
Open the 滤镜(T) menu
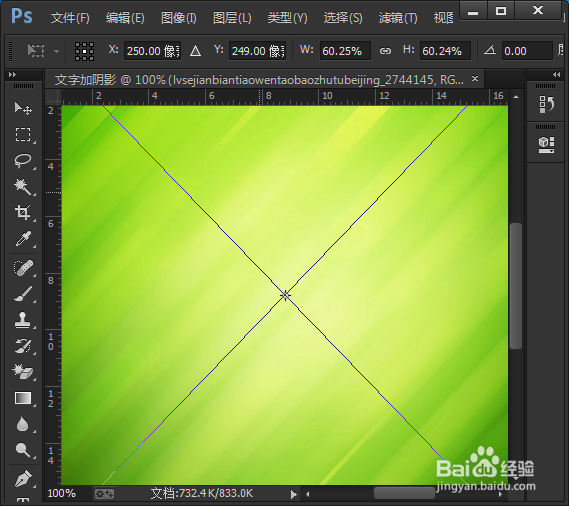point(398,18)
